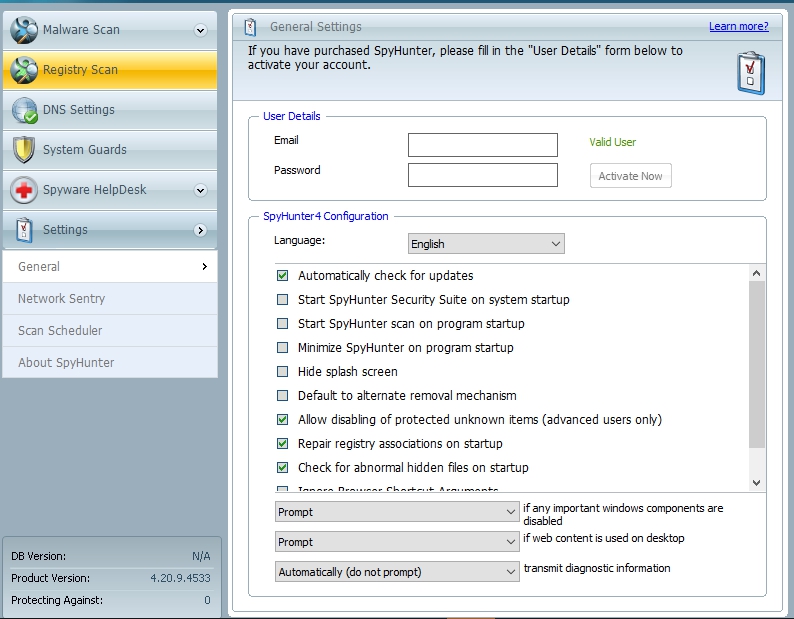
Task: Open the transmit diagnostic information dropdown
Action: [397, 571]
